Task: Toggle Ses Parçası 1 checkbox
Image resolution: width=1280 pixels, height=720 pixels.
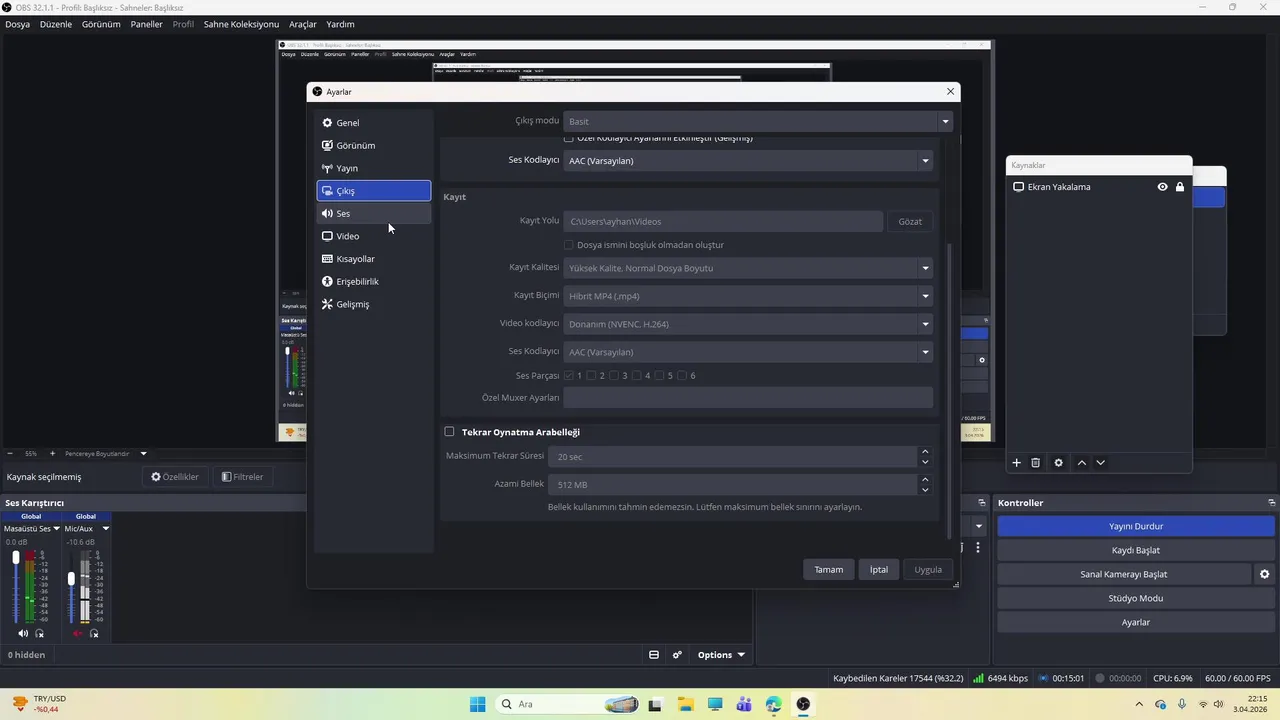Action: [x=569, y=376]
